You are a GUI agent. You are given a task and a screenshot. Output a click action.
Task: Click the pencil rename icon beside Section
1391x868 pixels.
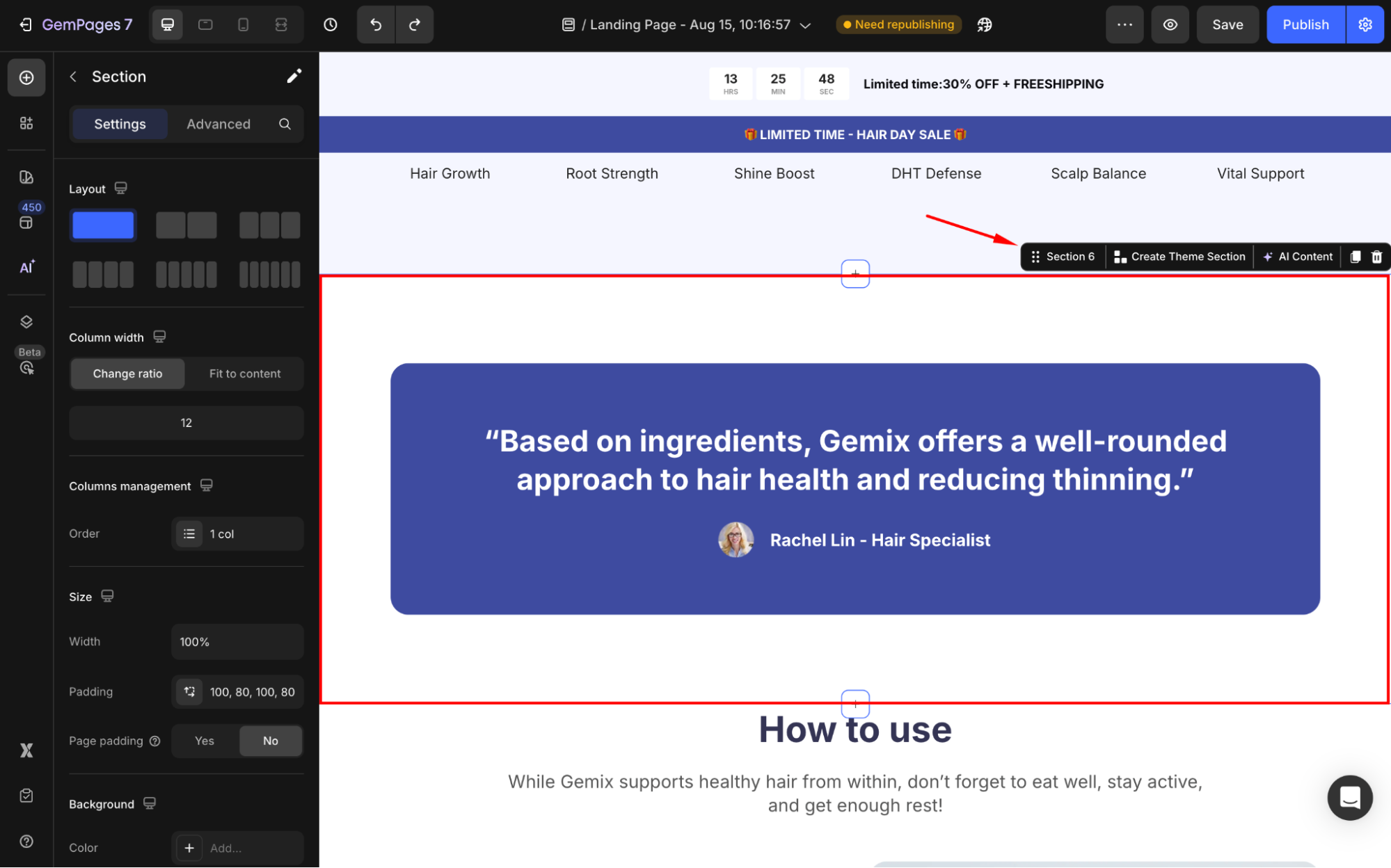pos(294,77)
